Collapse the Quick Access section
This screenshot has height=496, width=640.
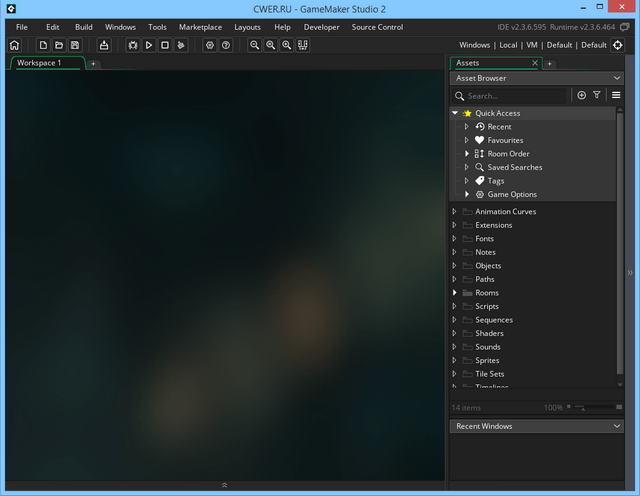[456, 113]
